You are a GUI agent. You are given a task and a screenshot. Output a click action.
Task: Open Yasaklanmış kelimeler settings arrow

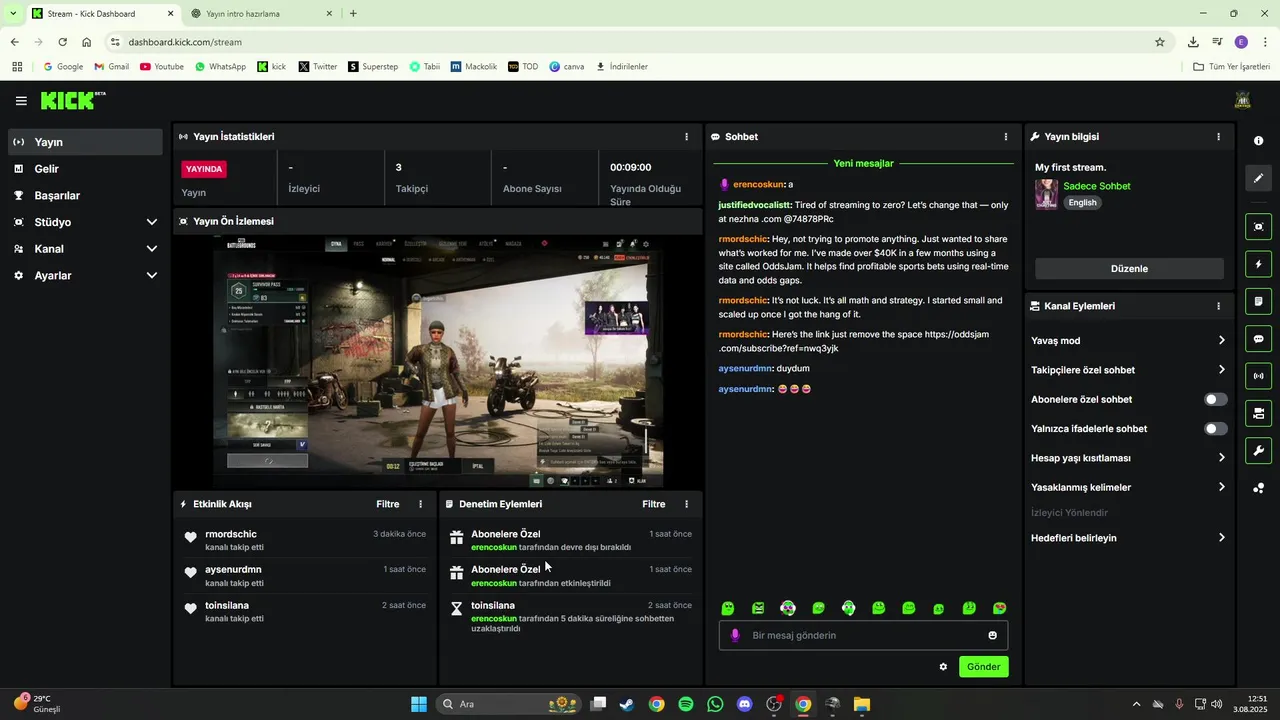(1221, 487)
